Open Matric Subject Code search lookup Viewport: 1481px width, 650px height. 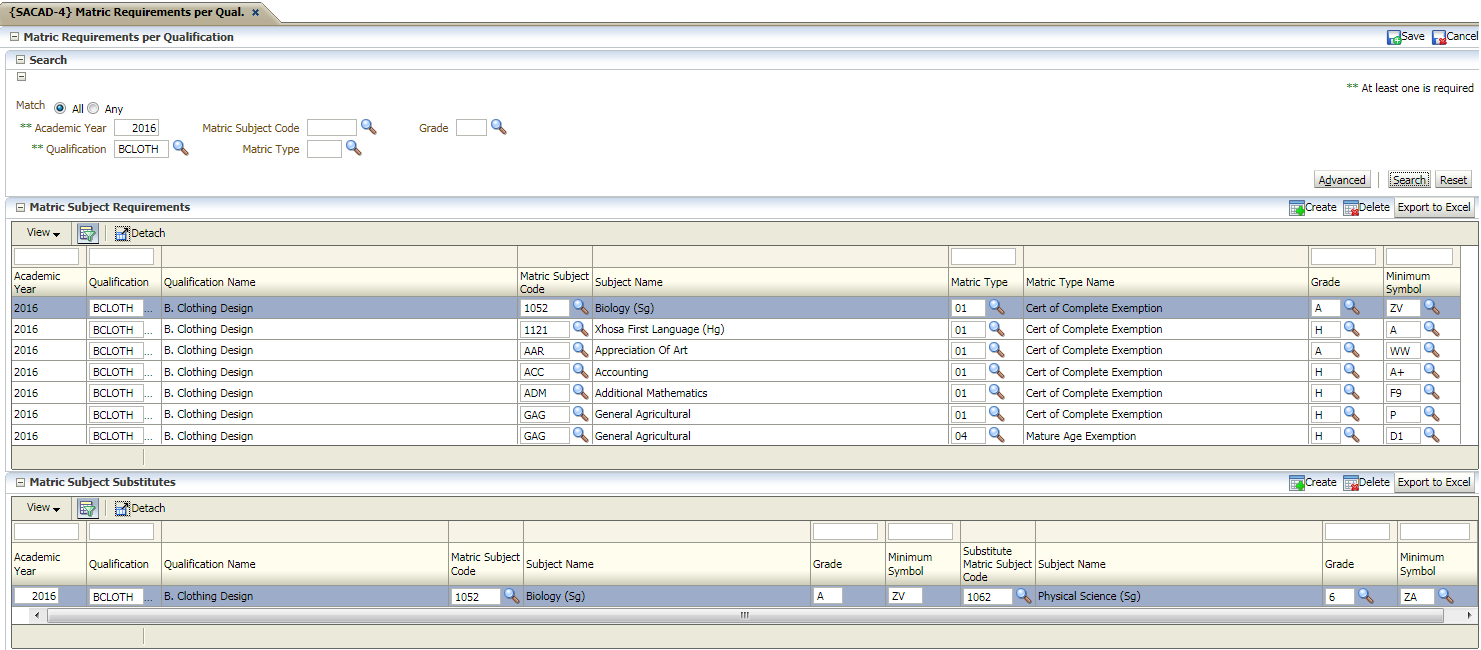(x=368, y=127)
